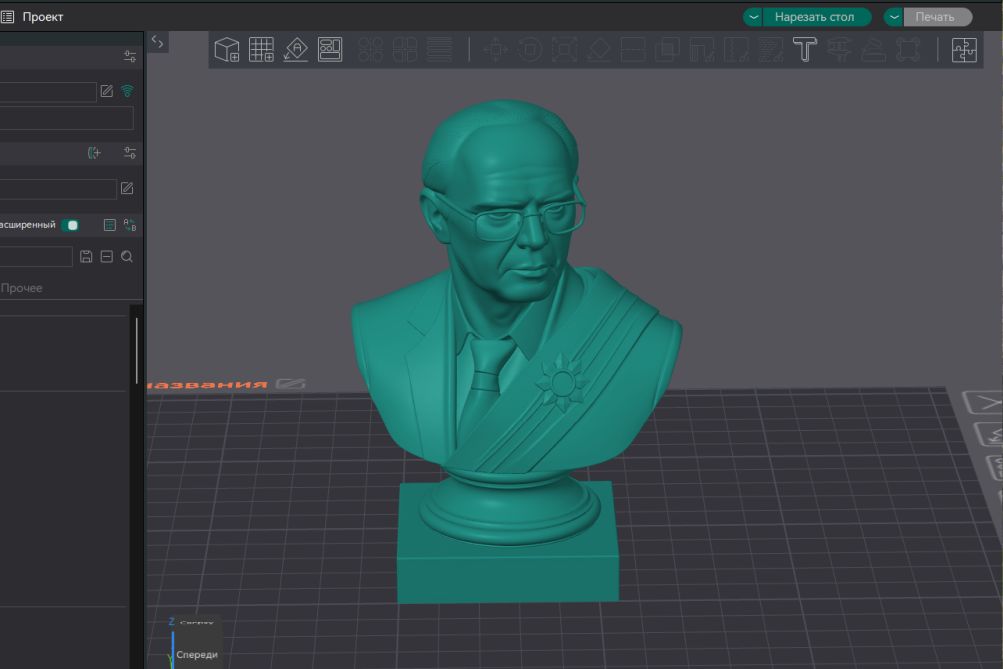Click the Спереди label on view cube
The width and height of the screenshot is (1003, 669).
click(x=197, y=654)
